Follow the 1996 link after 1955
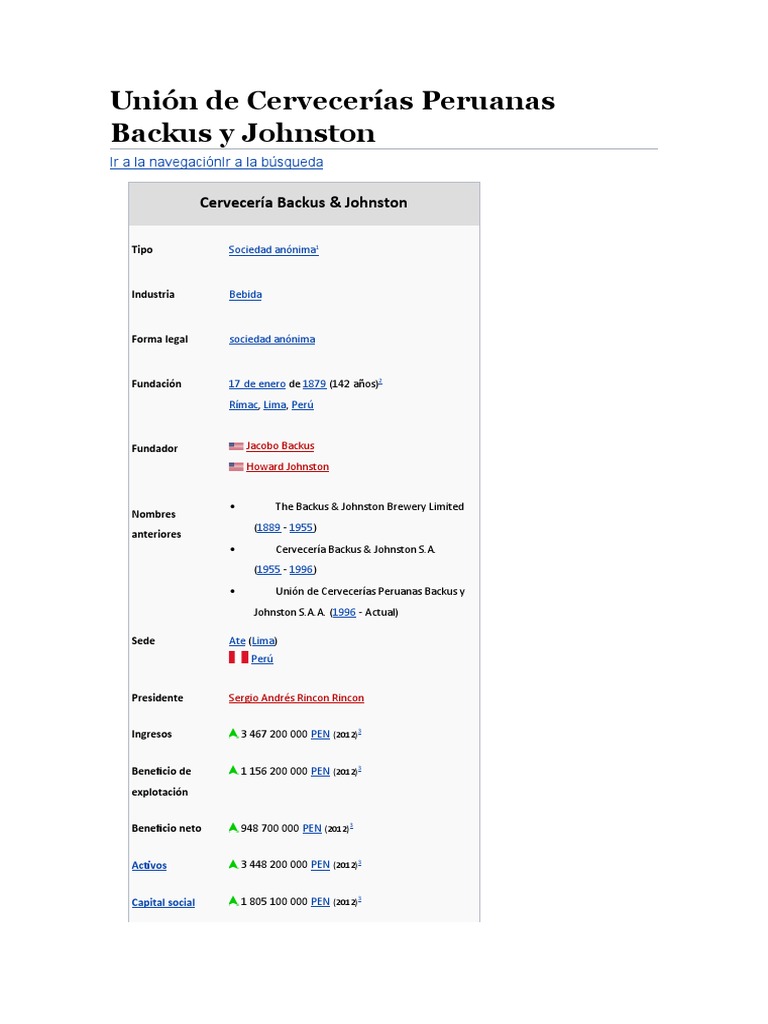The width and height of the screenshot is (768, 1024). point(301,569)
